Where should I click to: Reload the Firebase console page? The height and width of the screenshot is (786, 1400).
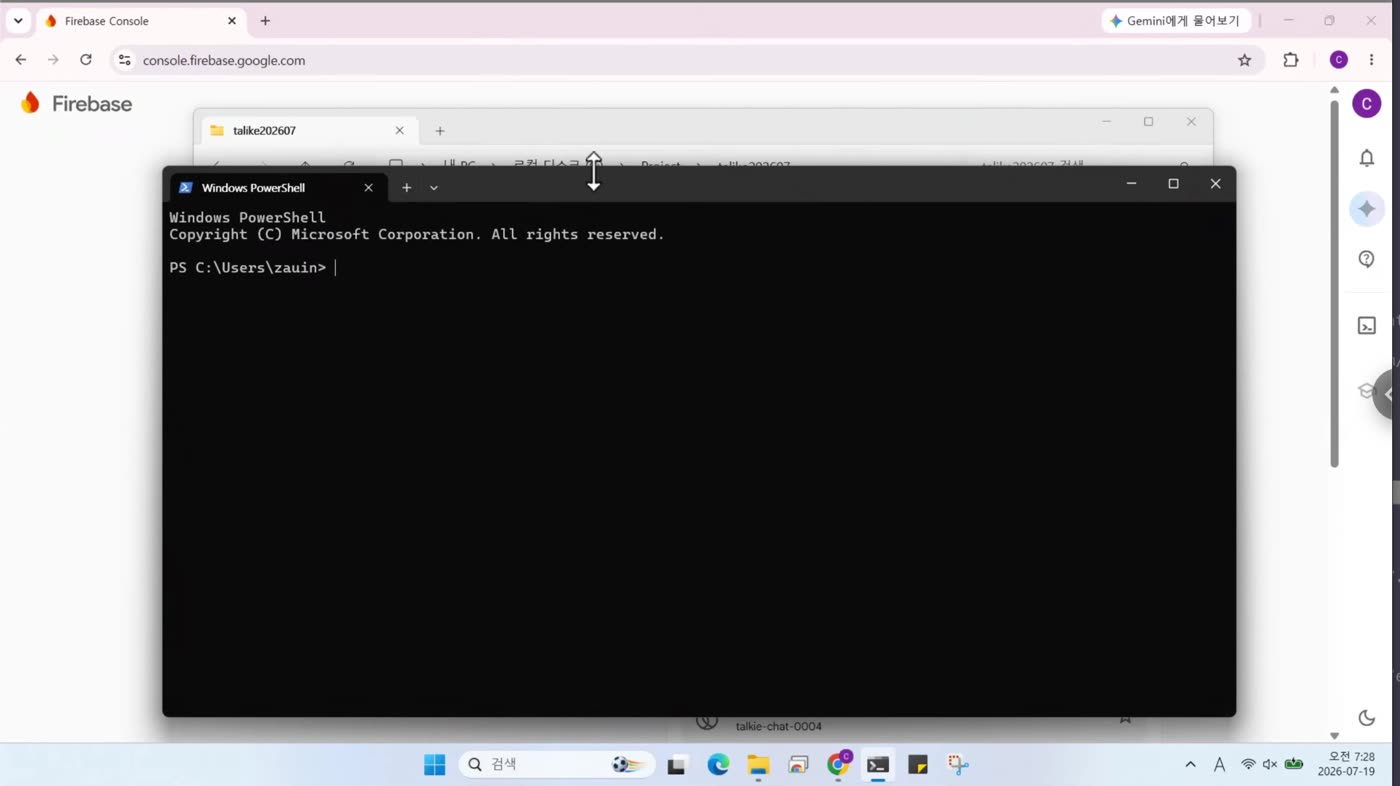(x=86, y=60)
